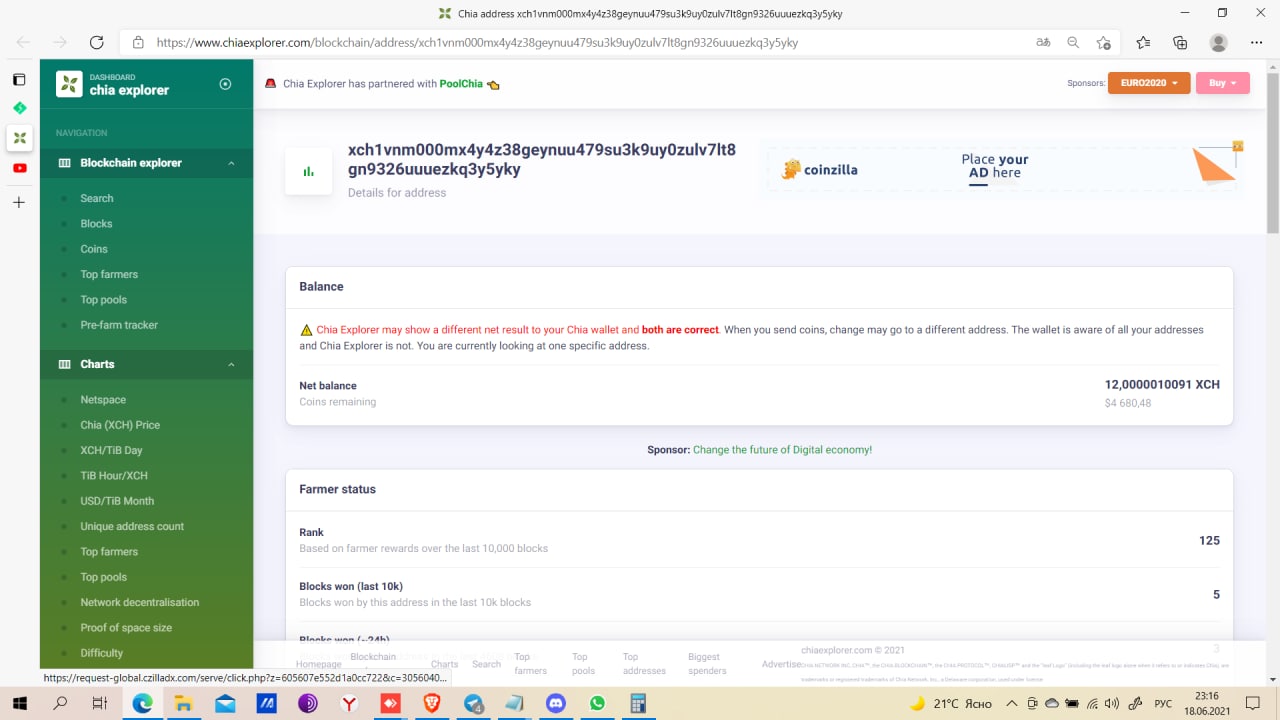Open the Netspace chart

coord(103,400)
